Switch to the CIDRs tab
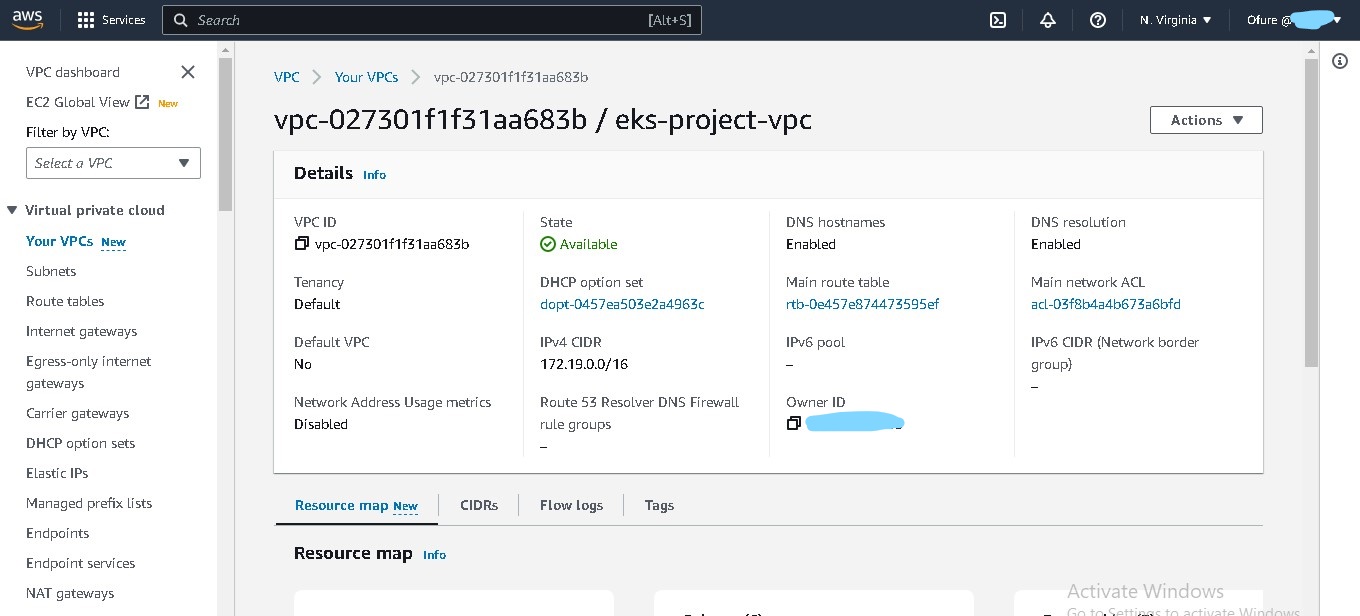The height and width of the screenshot is (616, 1360). [479, 505]
